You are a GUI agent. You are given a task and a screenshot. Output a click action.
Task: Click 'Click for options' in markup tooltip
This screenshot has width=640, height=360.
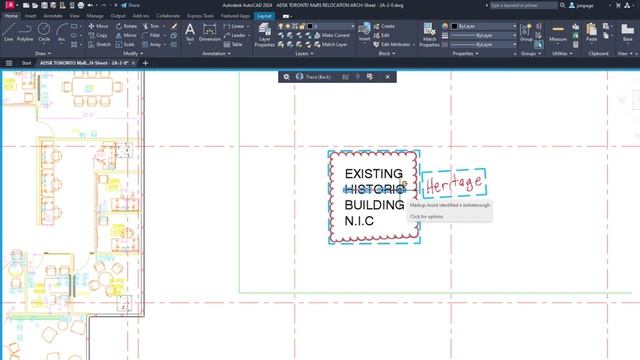click(x=427, y=217)
